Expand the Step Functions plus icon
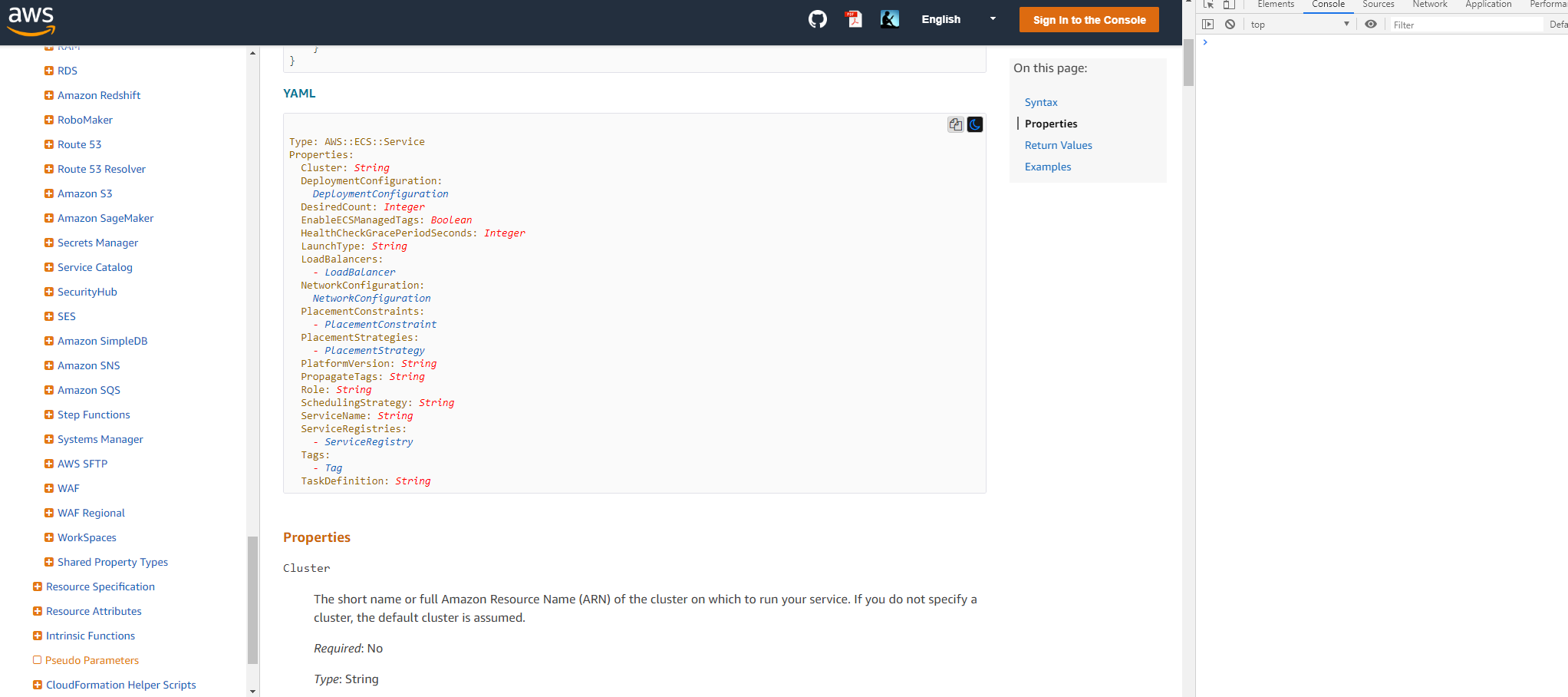 click(x=49, y=415)
